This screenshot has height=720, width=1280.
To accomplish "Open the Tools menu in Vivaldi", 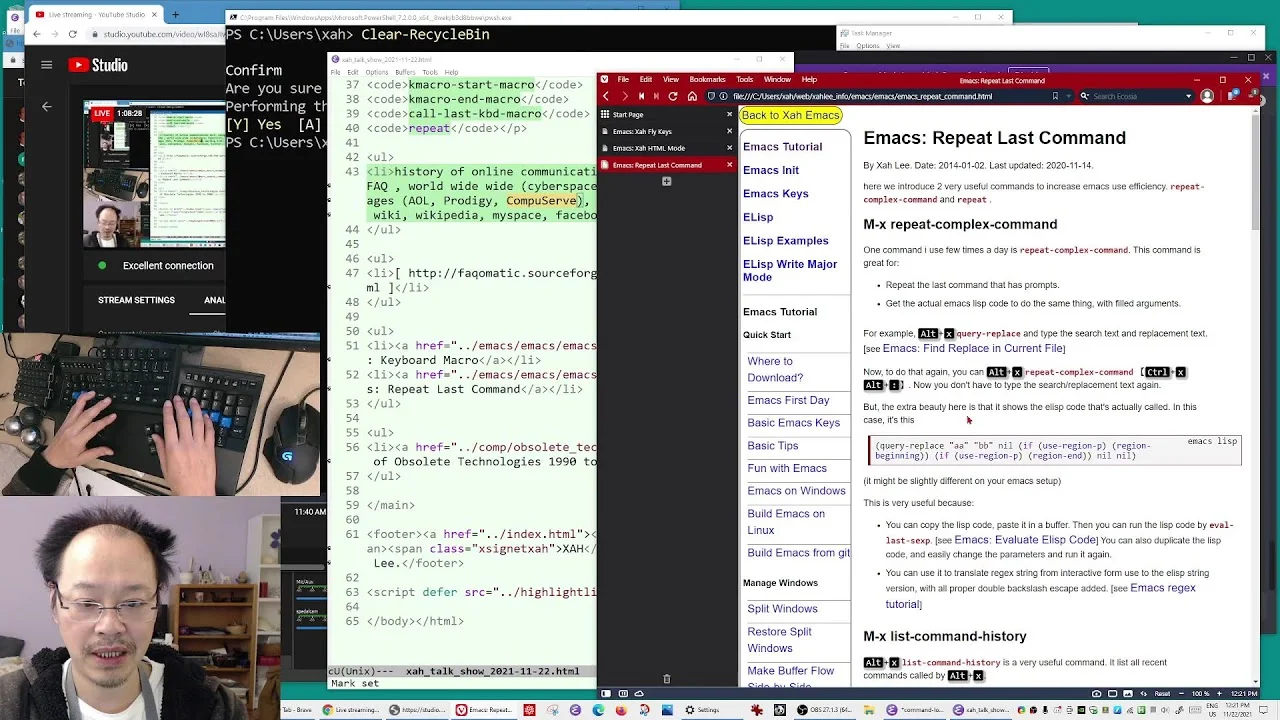I will point(745,80).
